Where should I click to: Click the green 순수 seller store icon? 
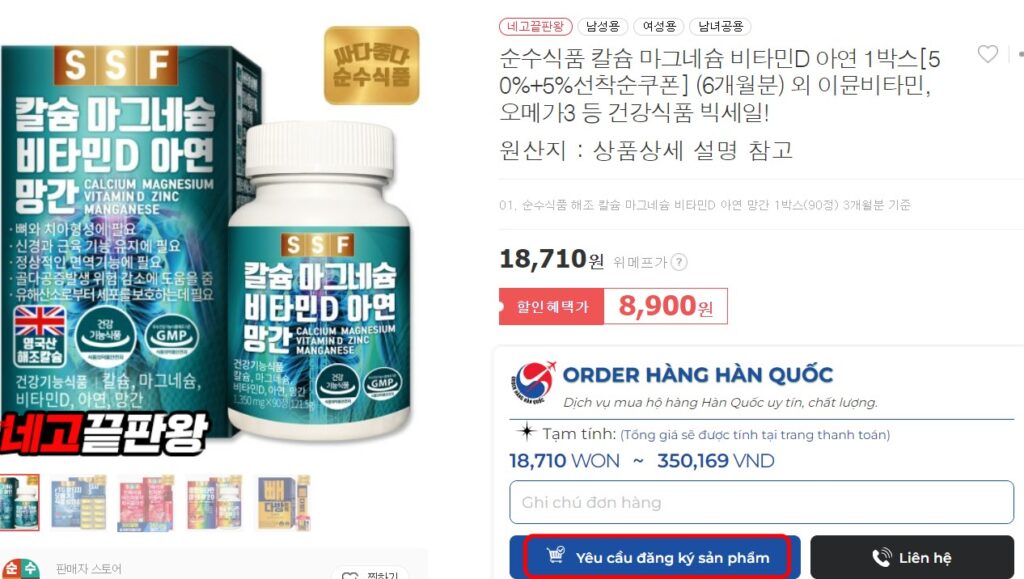point(20,569)
